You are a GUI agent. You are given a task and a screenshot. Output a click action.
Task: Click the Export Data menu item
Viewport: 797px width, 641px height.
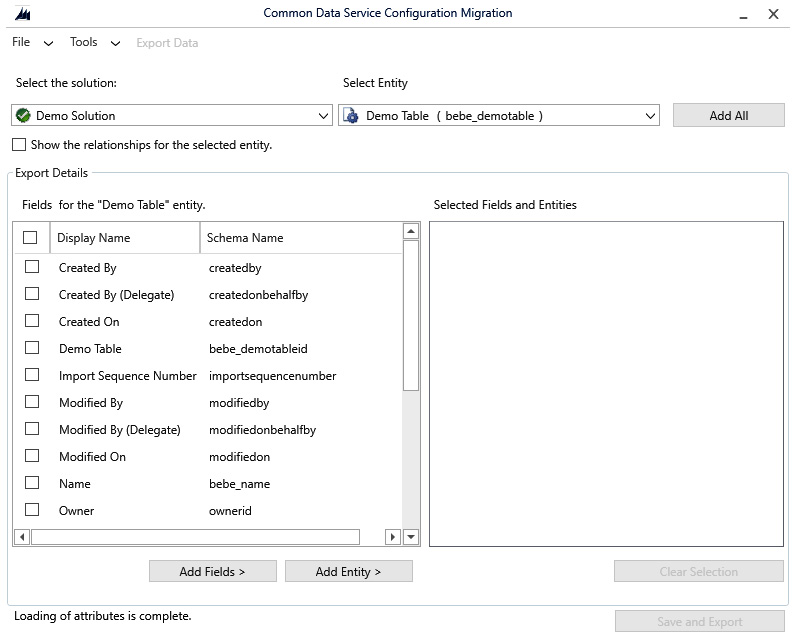click(x=167, y=43)
